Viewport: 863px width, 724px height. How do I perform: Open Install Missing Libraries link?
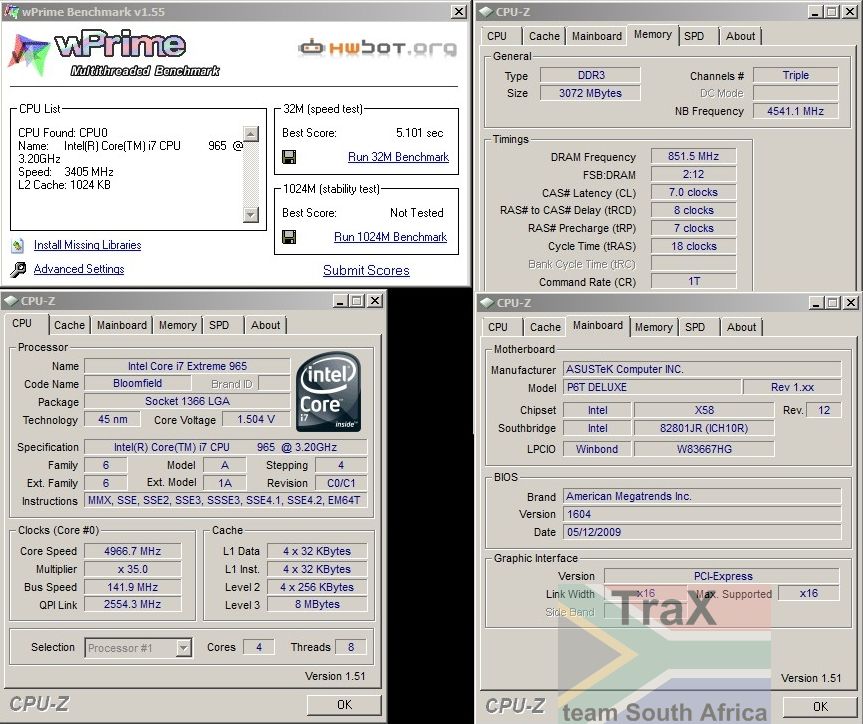pos(88,245)
